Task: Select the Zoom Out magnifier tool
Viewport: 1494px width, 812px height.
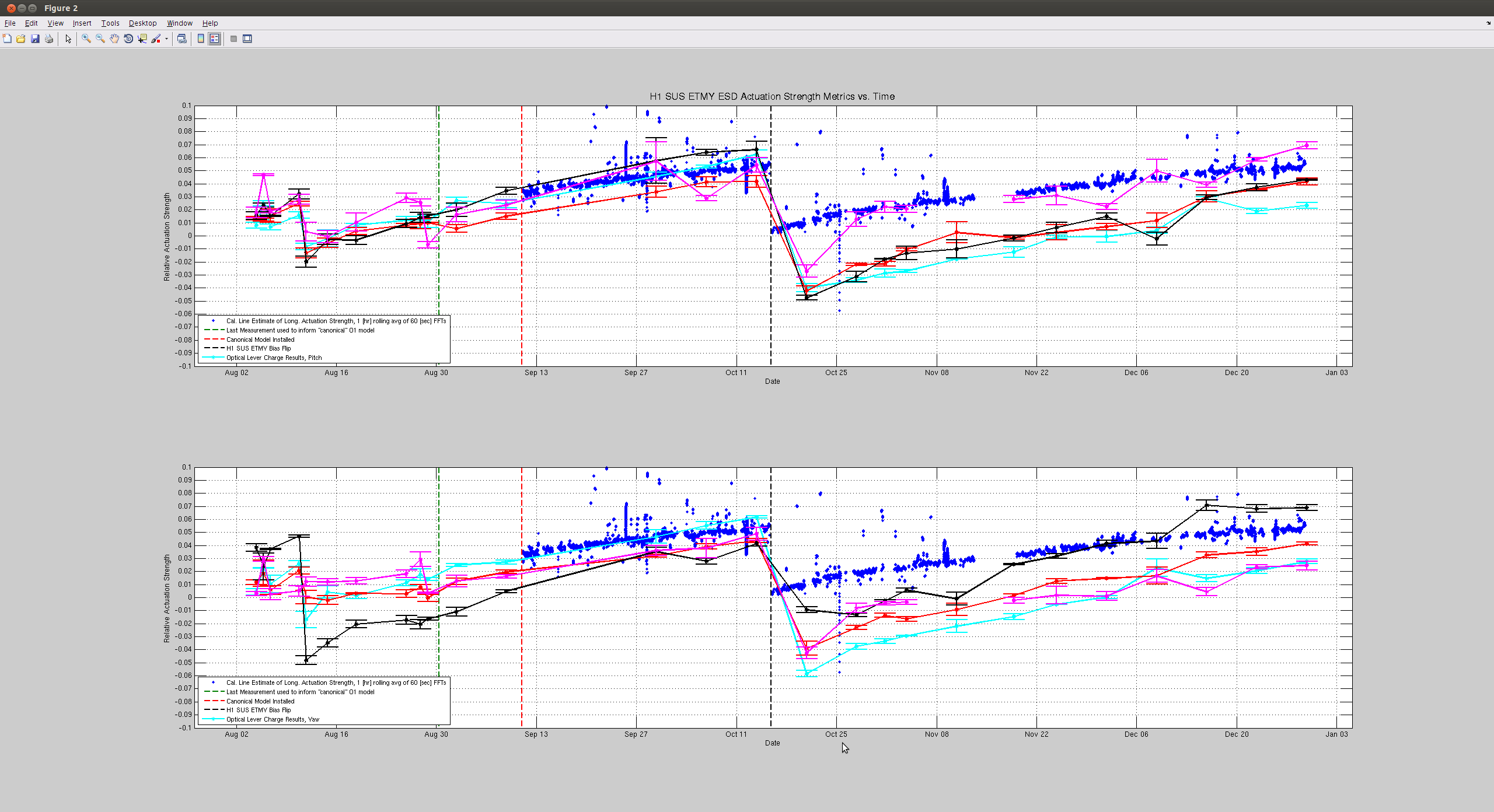Action: click(100, 39)
